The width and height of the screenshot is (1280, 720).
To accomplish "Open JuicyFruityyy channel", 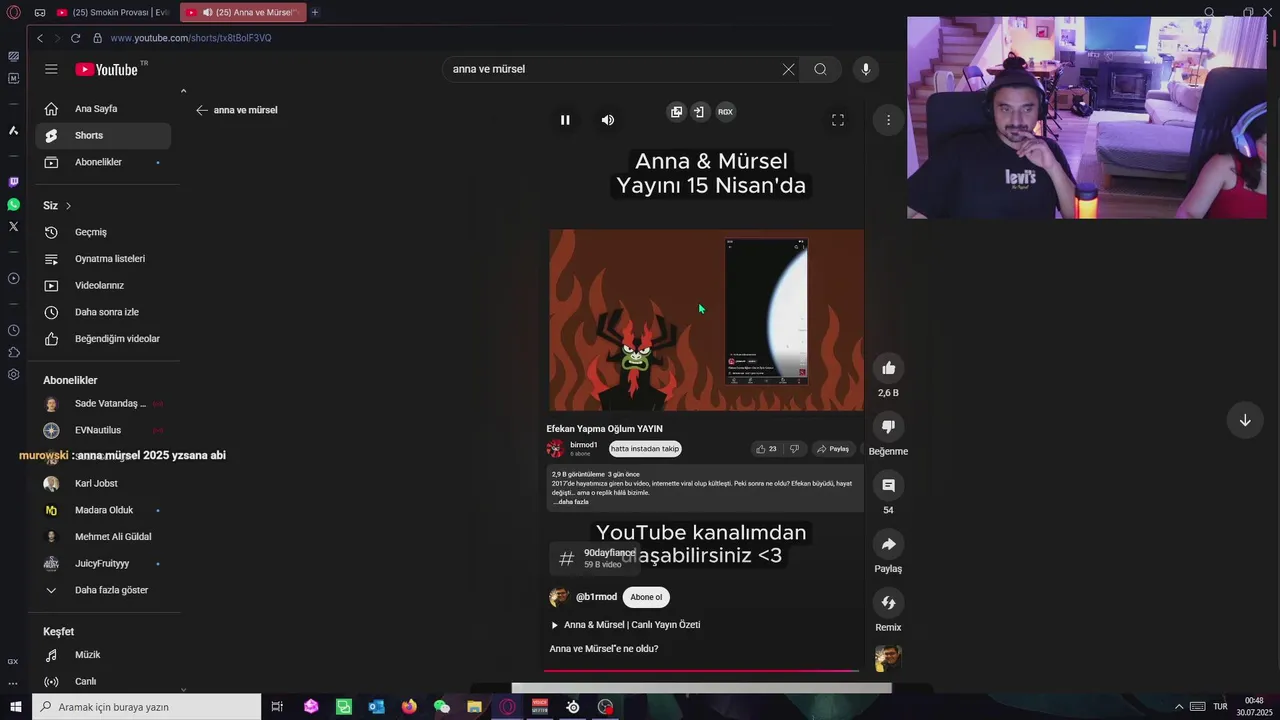I will click(103, 564).
